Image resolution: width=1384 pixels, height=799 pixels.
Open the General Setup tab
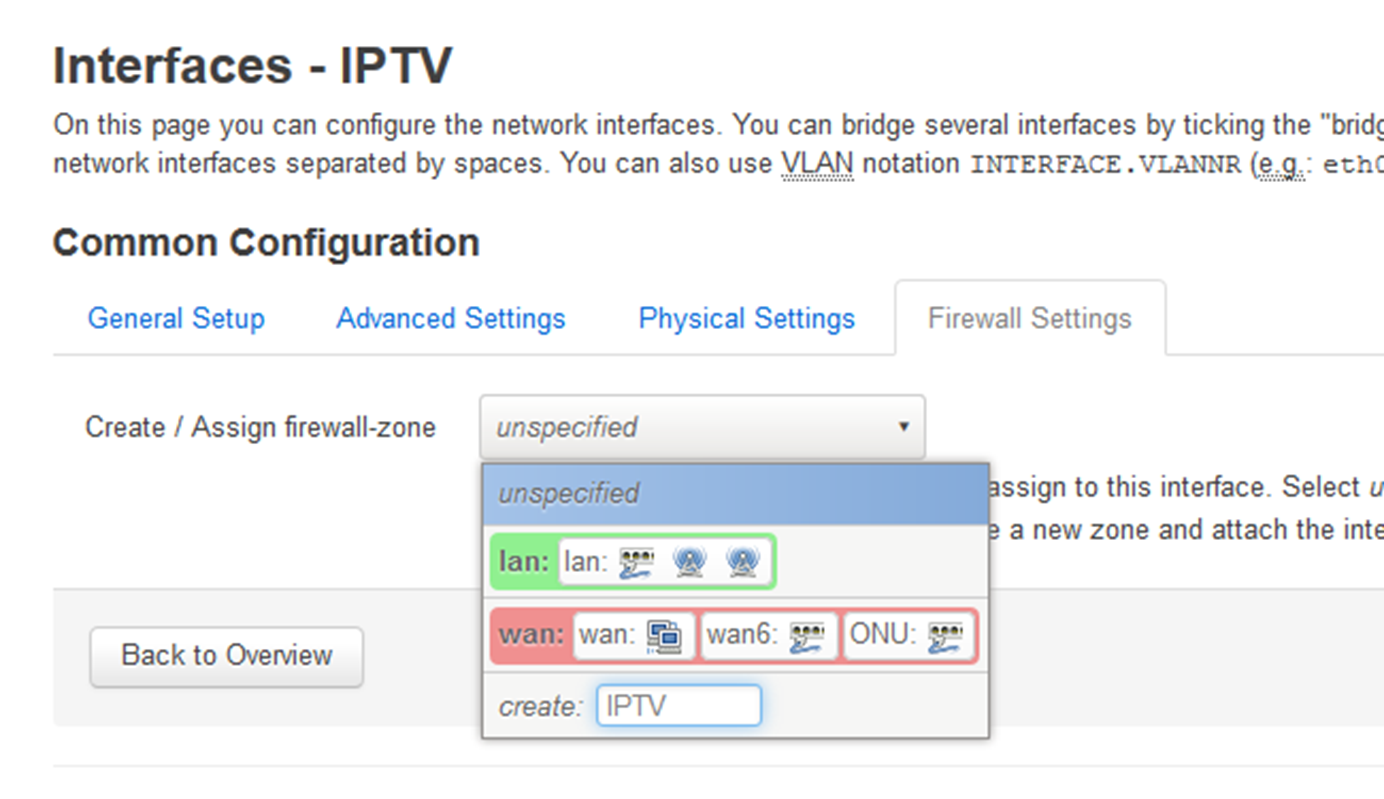tap(176, 319)
